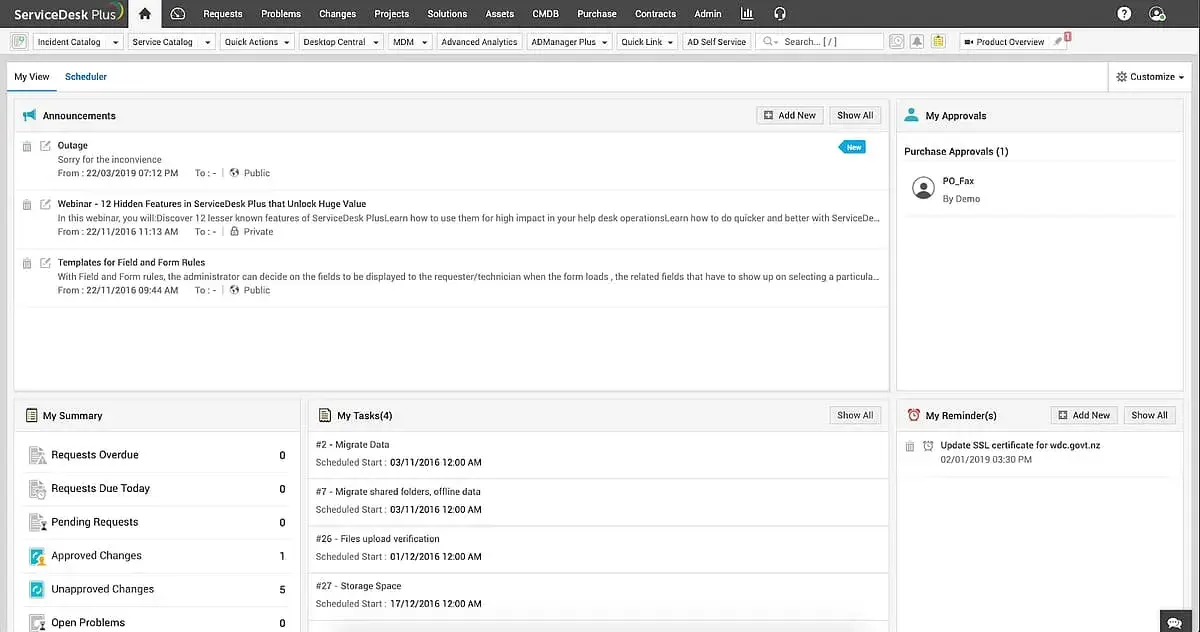Open the Customize dropdown
This screenshot has height=632, width=1200.
pyautogui.click(x=1149, y=77)
